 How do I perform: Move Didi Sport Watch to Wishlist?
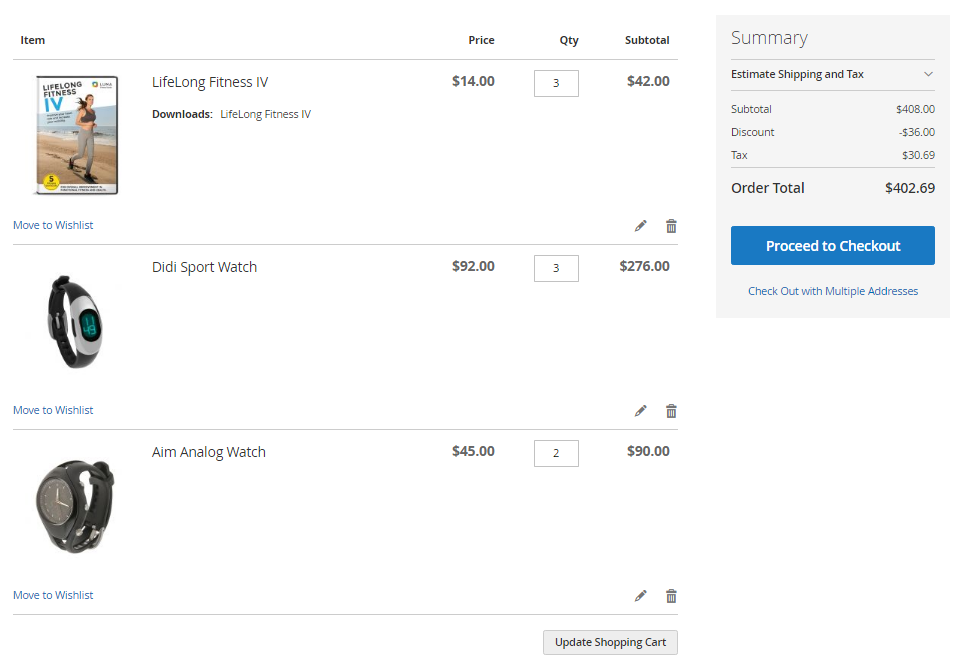53,410
